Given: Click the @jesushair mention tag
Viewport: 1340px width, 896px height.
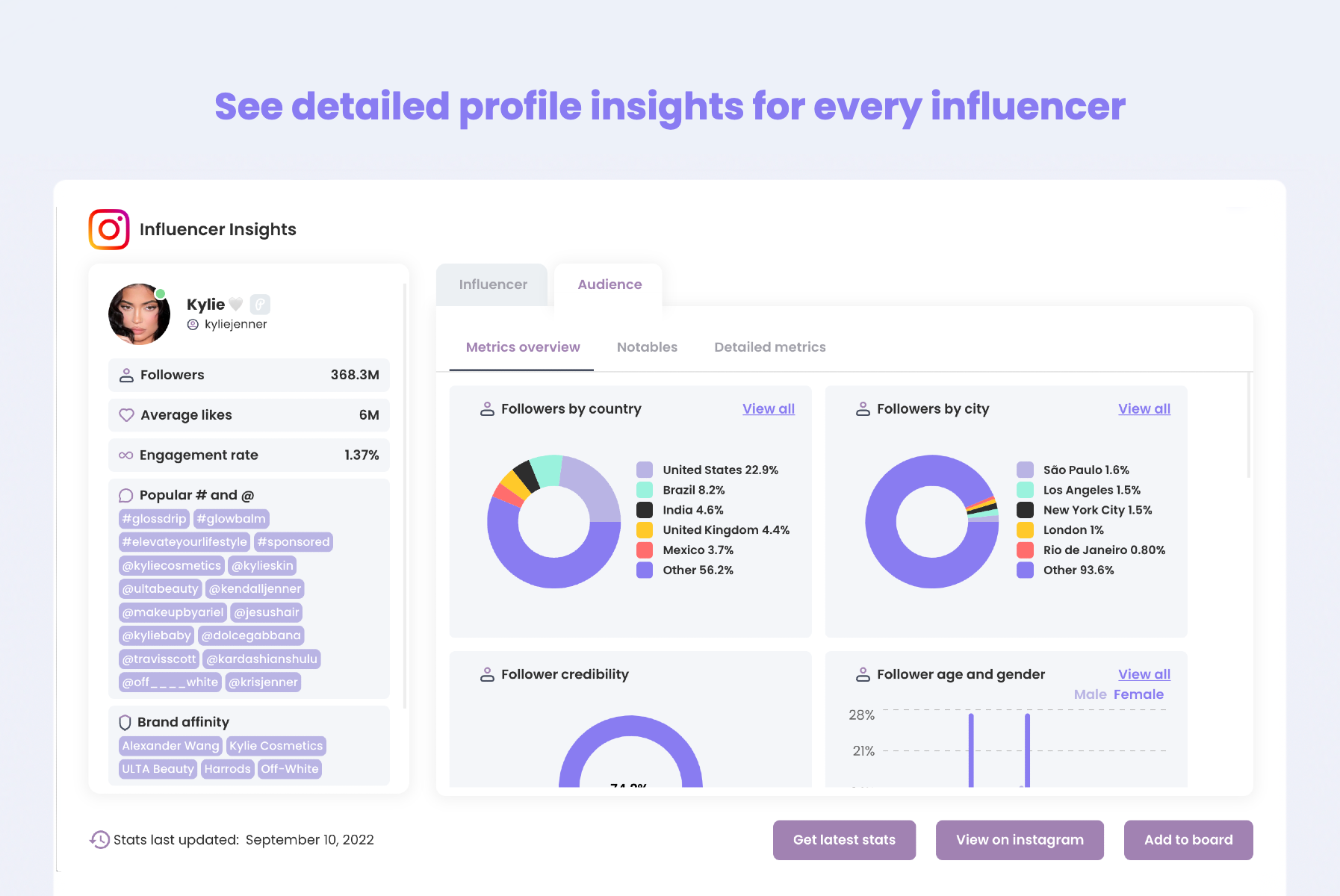Looking at the screenshot, I should pos(266,612).
